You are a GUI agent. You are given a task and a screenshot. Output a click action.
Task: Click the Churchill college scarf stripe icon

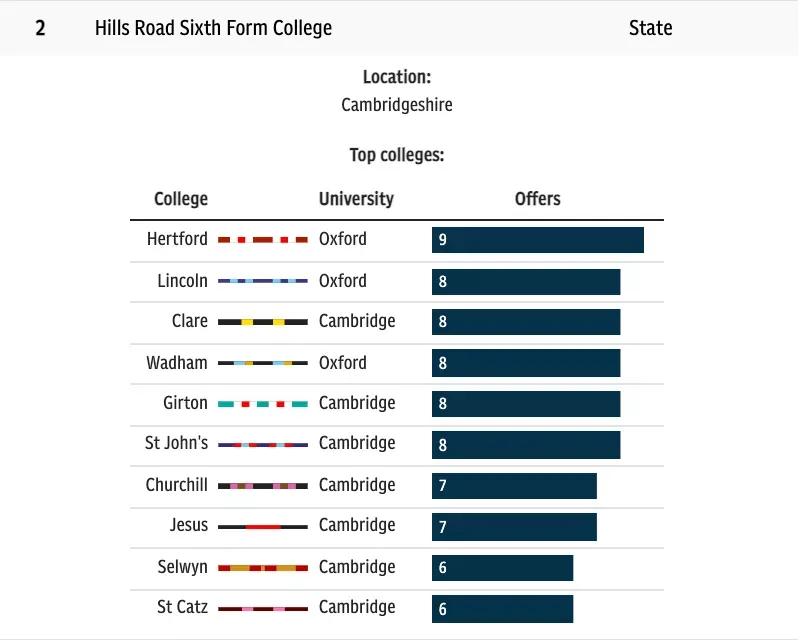(x=263, y=486)
